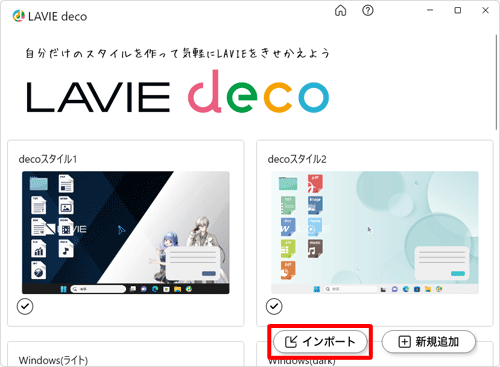Open the home icon in title bar
The height and width of the screenshot is (367, 500).
(x=340, y=11)
